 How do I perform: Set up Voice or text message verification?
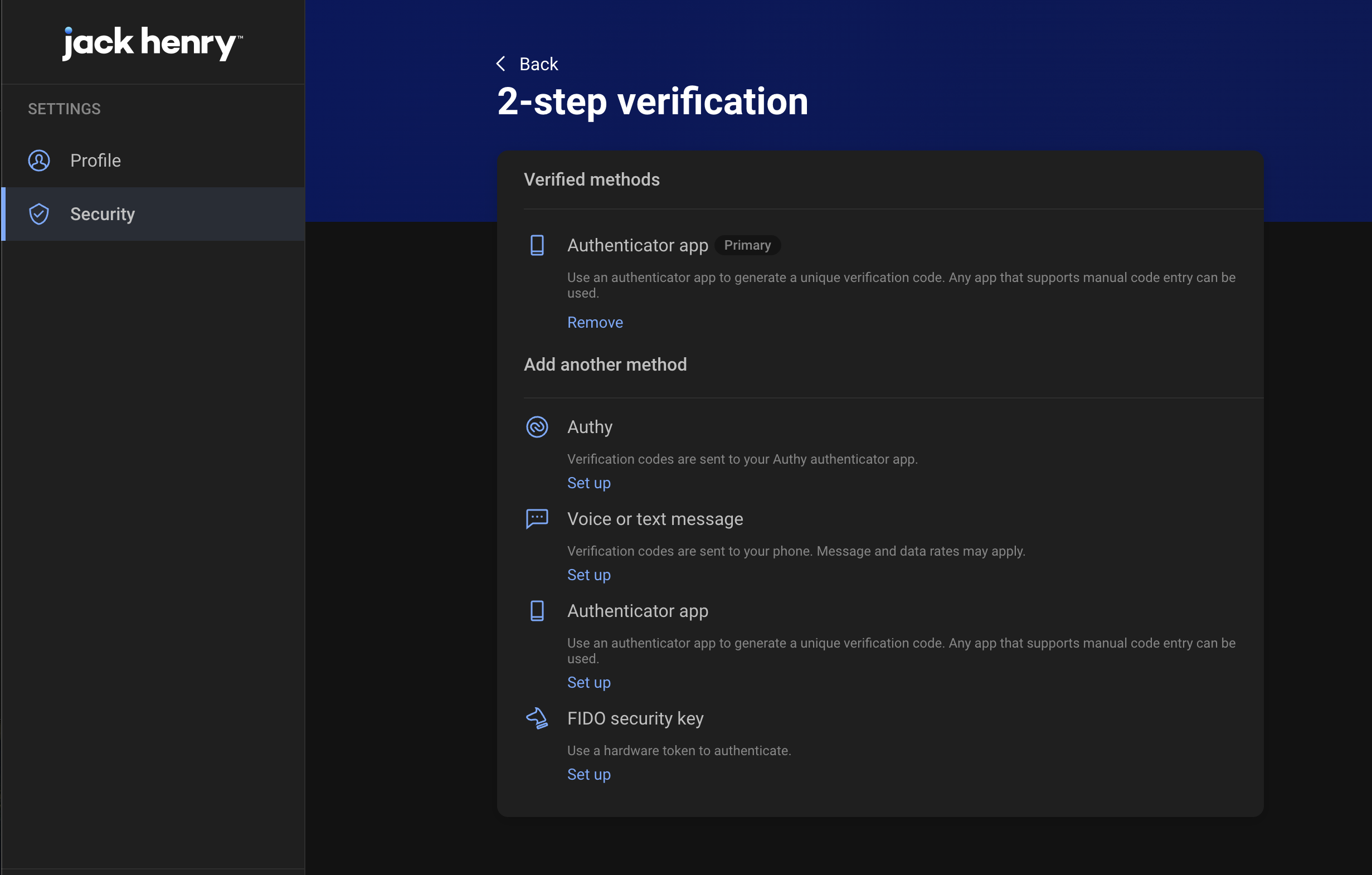click(x=588, y=575)
